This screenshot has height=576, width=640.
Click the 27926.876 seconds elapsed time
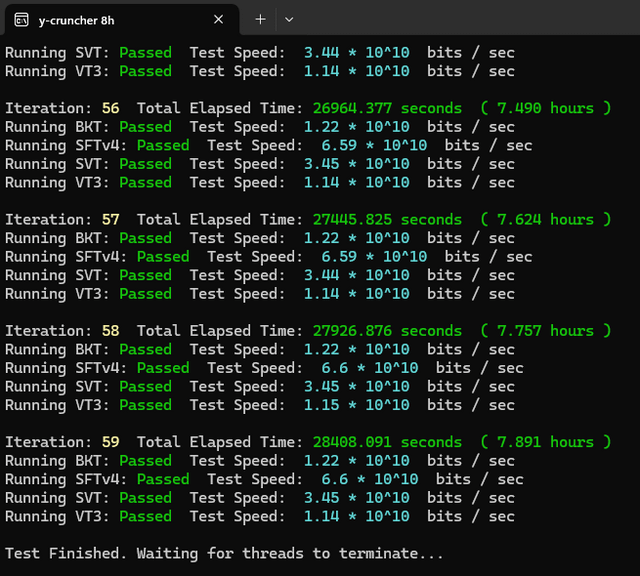(387, 331)
